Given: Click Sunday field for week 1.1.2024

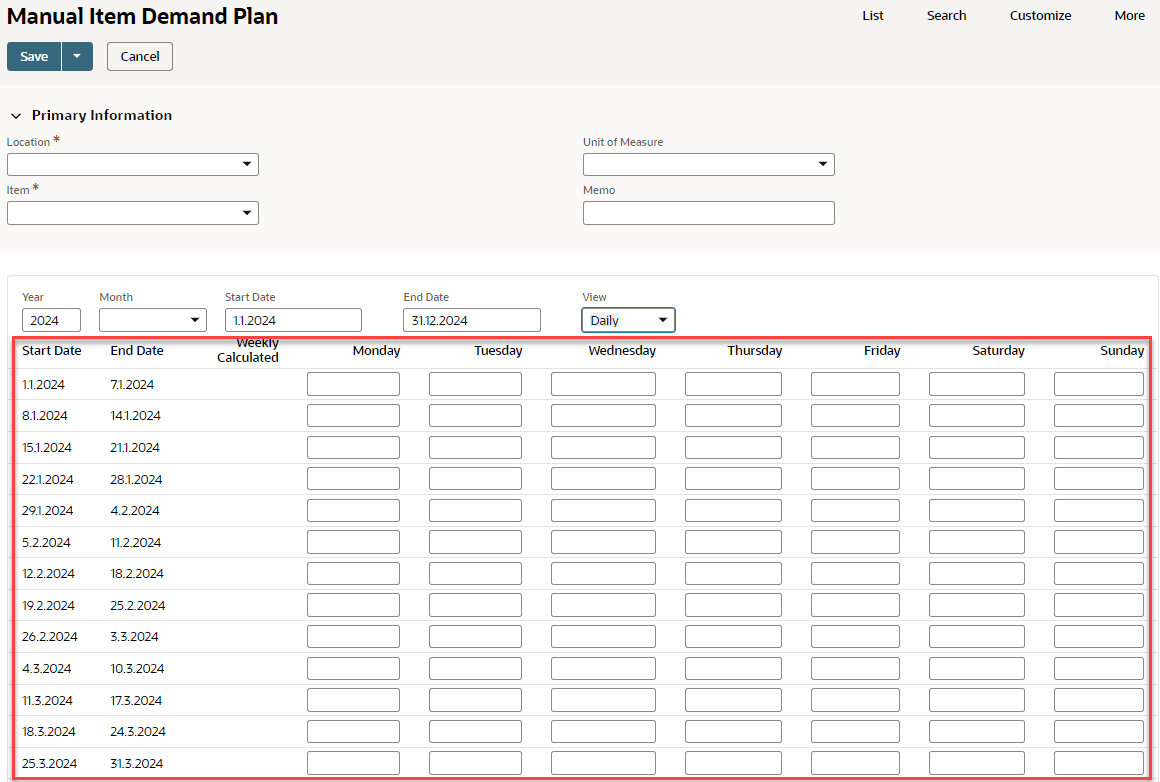Looking at the screenshot, I should pos(1099,384).
